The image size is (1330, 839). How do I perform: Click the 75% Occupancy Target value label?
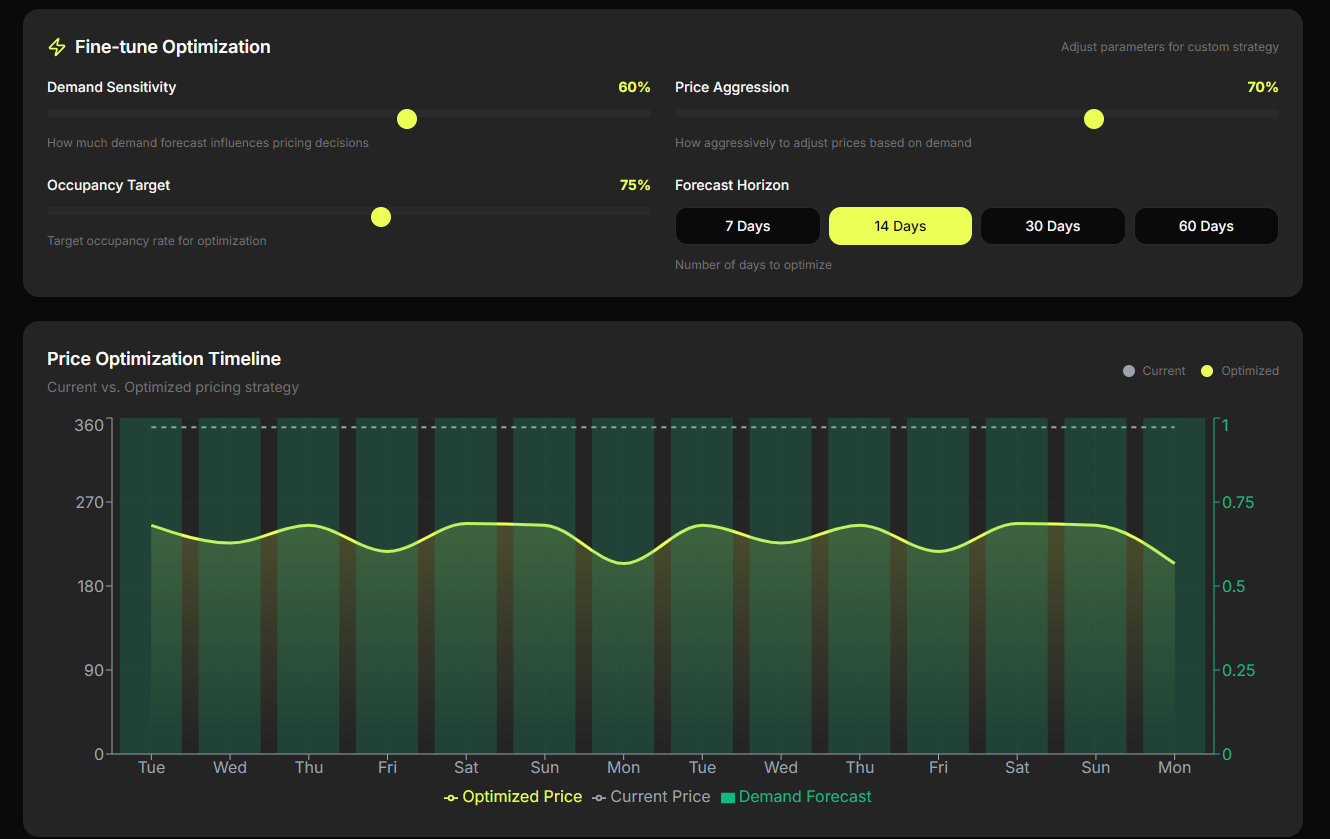pos(633,185)
